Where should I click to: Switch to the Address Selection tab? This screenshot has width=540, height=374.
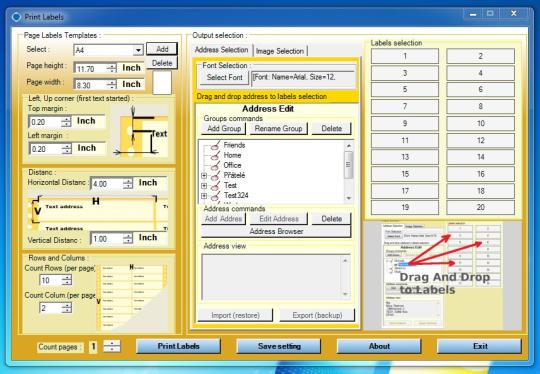(x=221, y=50)
